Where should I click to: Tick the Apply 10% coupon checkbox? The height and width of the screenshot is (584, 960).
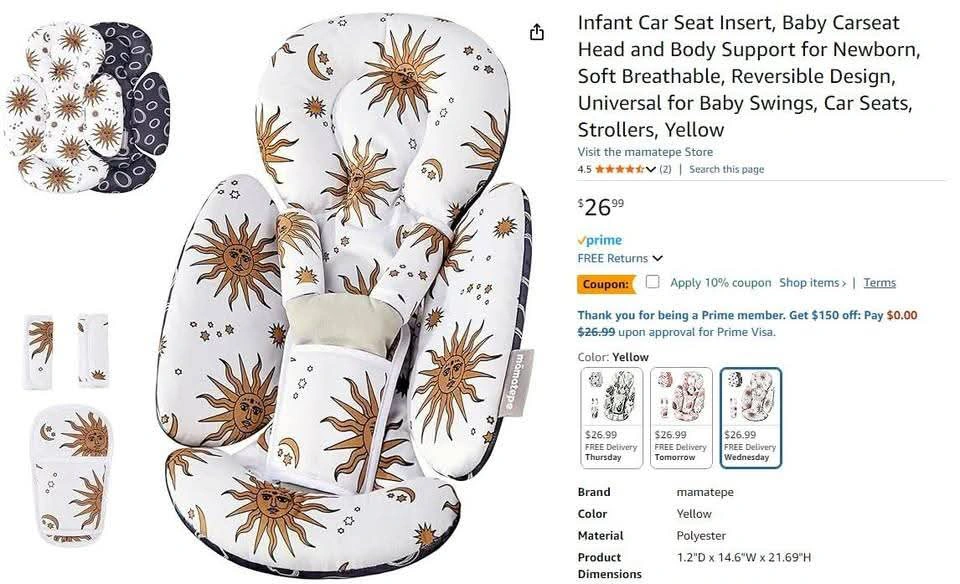tap(653, 282)
